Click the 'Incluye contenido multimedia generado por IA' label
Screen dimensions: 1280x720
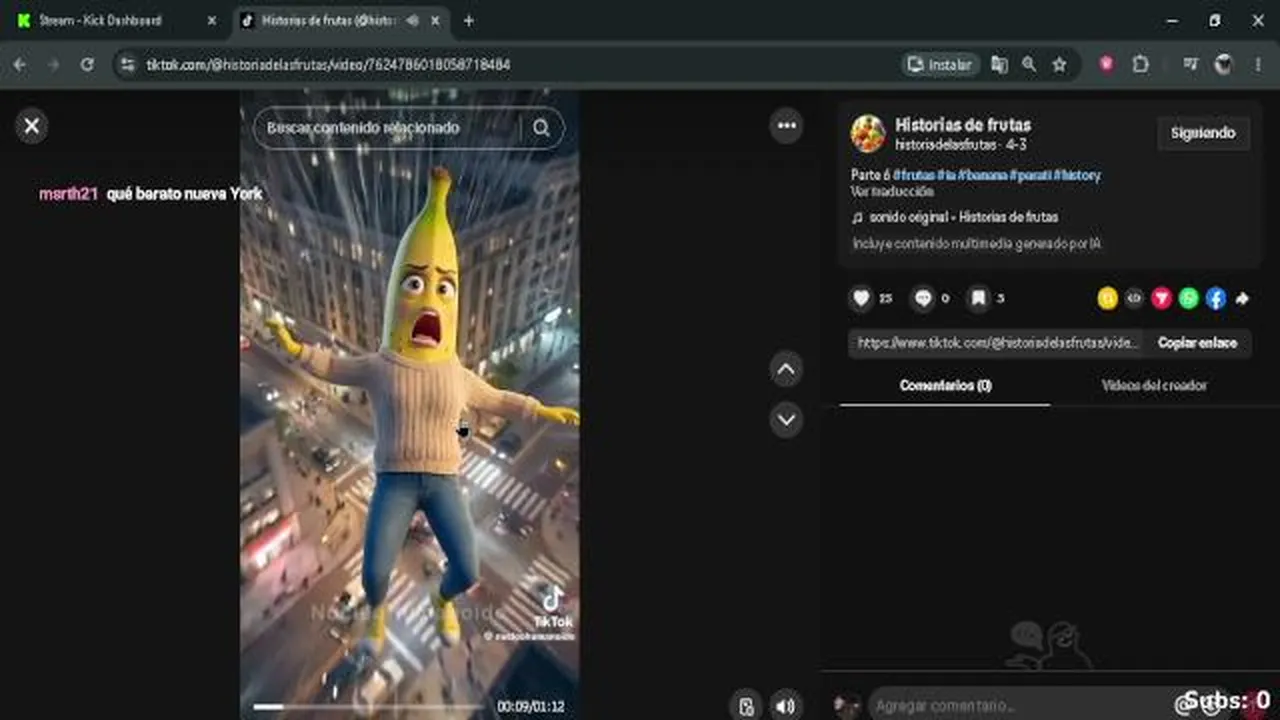976,243
